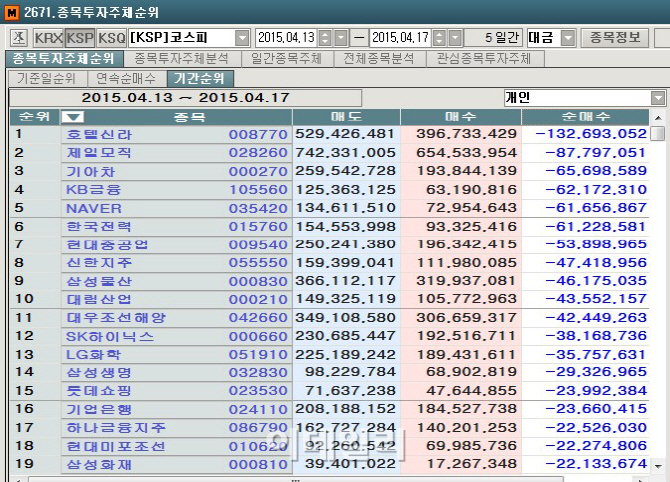670x482 pixels.
Task: Click the orange M app icon in title bar
Action: click(x=12, y=12)
